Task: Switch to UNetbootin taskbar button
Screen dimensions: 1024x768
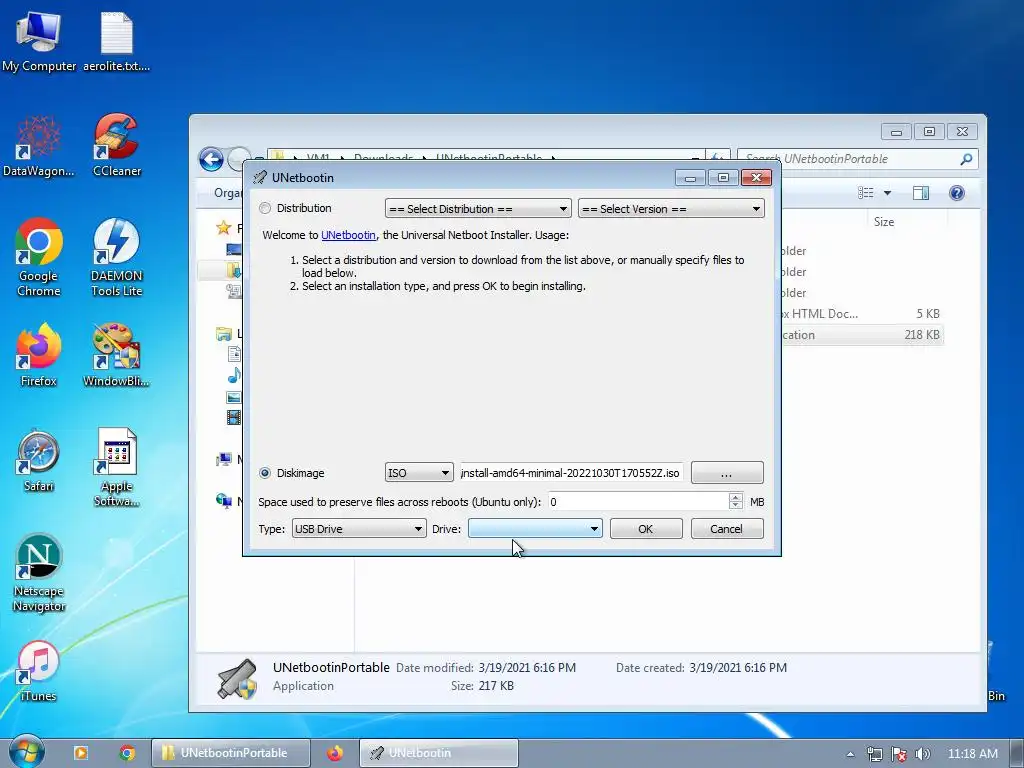Action: click(439, 753)
